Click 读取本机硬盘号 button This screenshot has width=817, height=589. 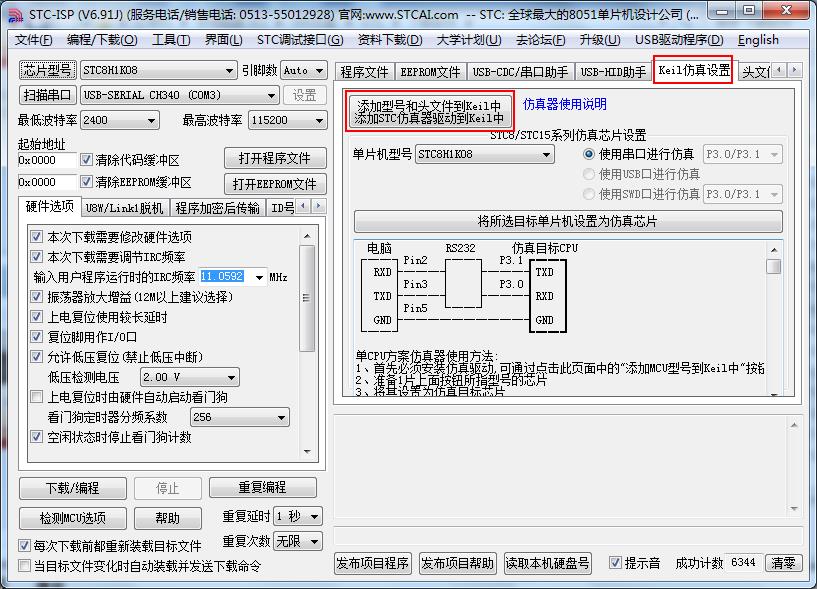tap(548, 563)
